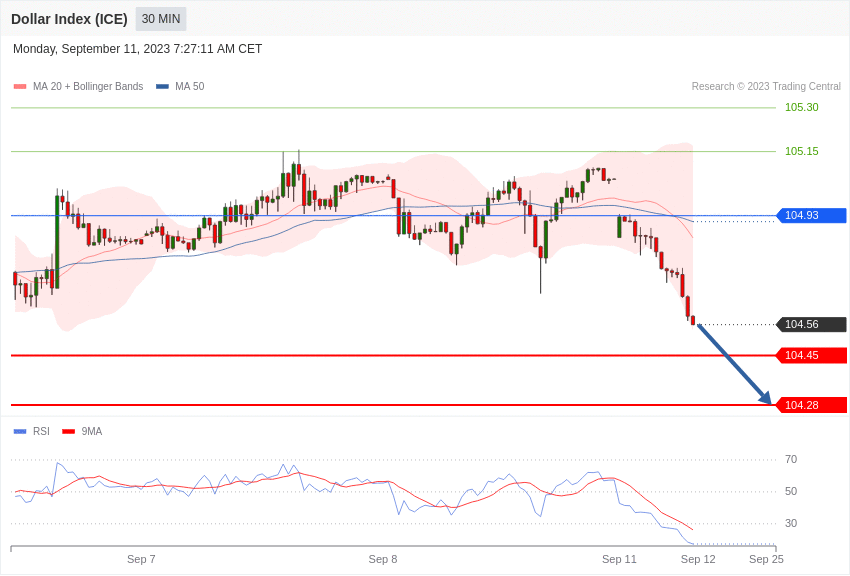Viewport: 850px width, 576px height.
Task: Click the blue downward forecast arrow head
Action: coord(765,398)
